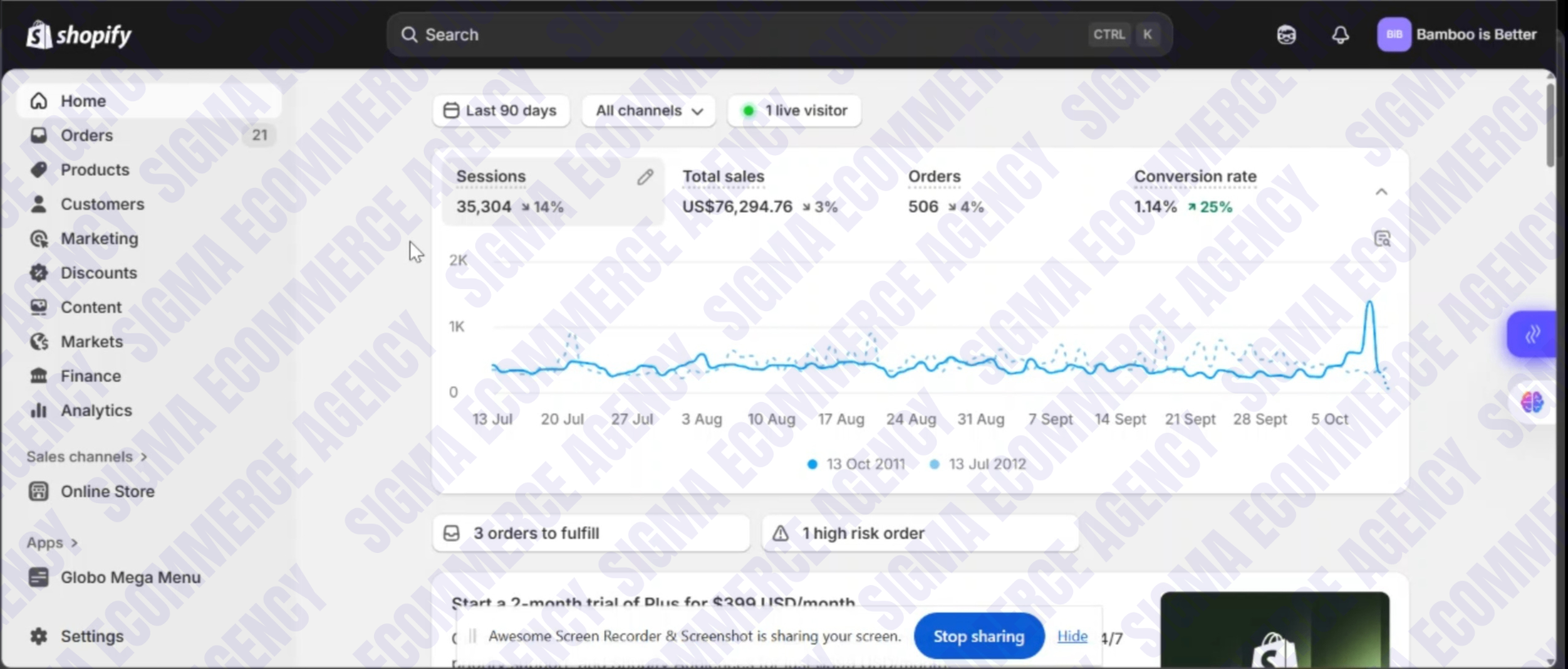Screen dimensions: 1568x669
Task: Click the 35,304 sessions value
Action: pyautogui.click(x=483, y=207)
